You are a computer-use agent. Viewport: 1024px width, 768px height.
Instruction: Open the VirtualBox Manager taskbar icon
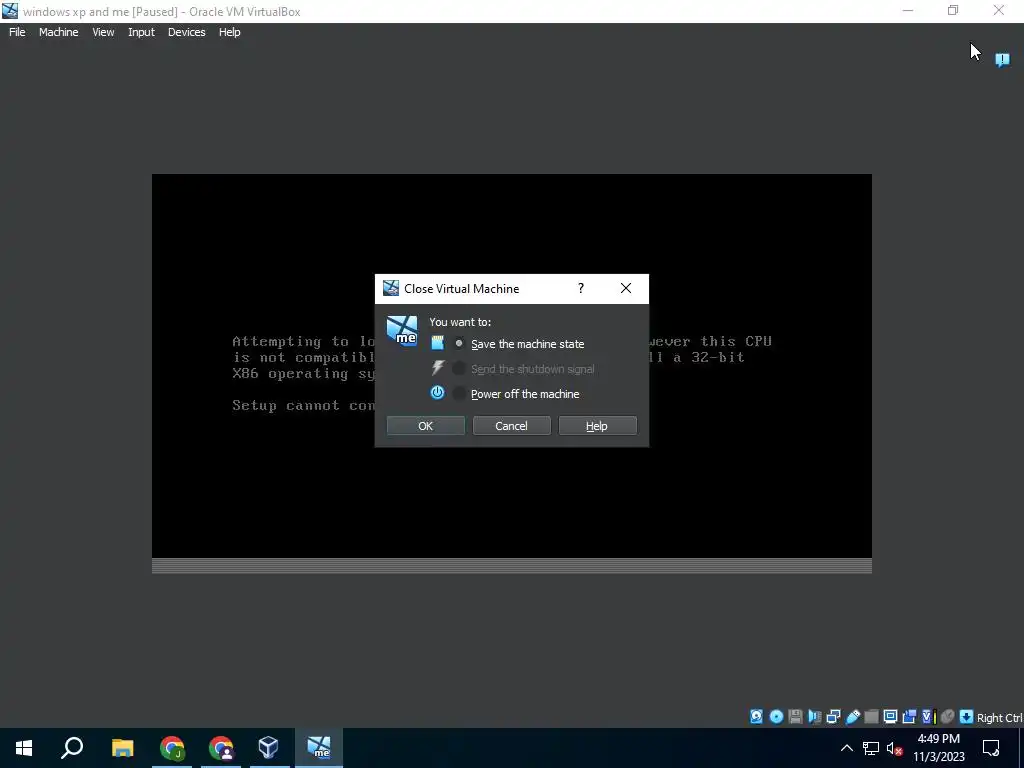click(x=268, y=748)
